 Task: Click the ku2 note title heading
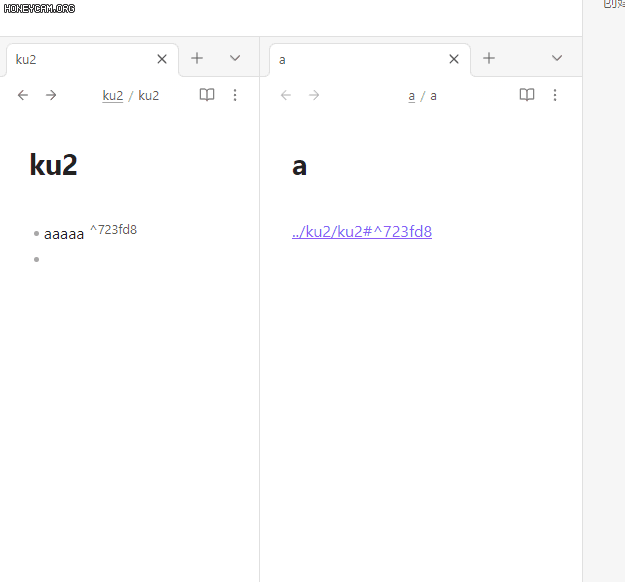tap(53, 165)
